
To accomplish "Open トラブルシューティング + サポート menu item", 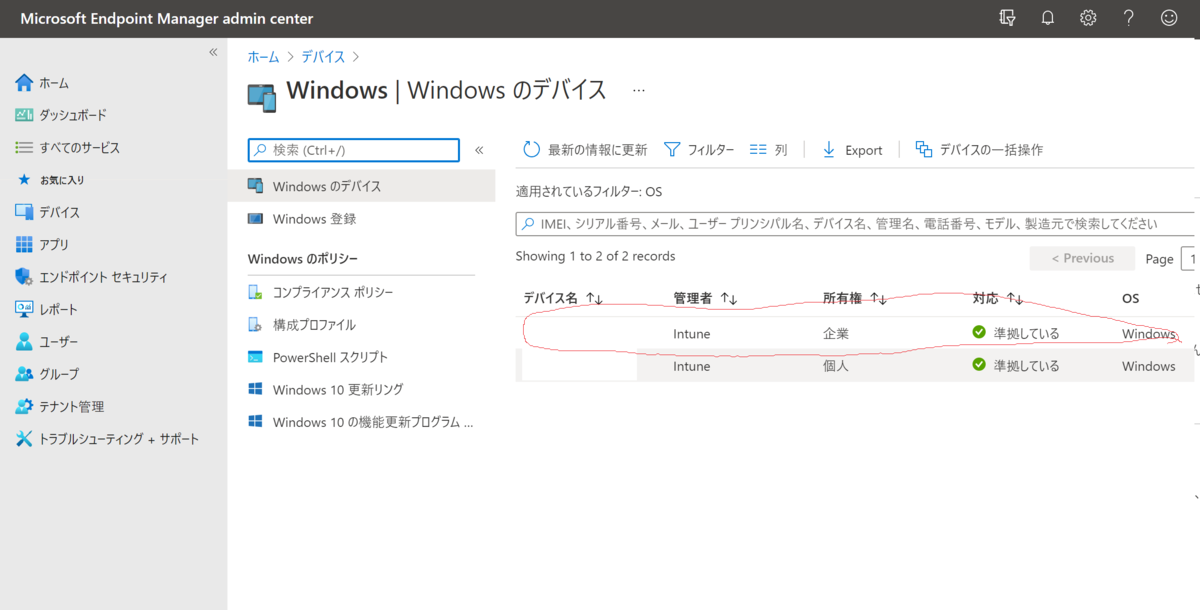I will coord(119,439).
